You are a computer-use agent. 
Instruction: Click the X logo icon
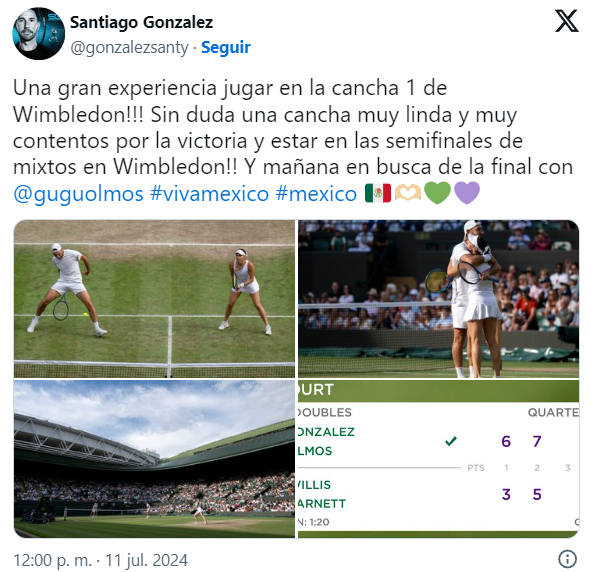point(566,21)
